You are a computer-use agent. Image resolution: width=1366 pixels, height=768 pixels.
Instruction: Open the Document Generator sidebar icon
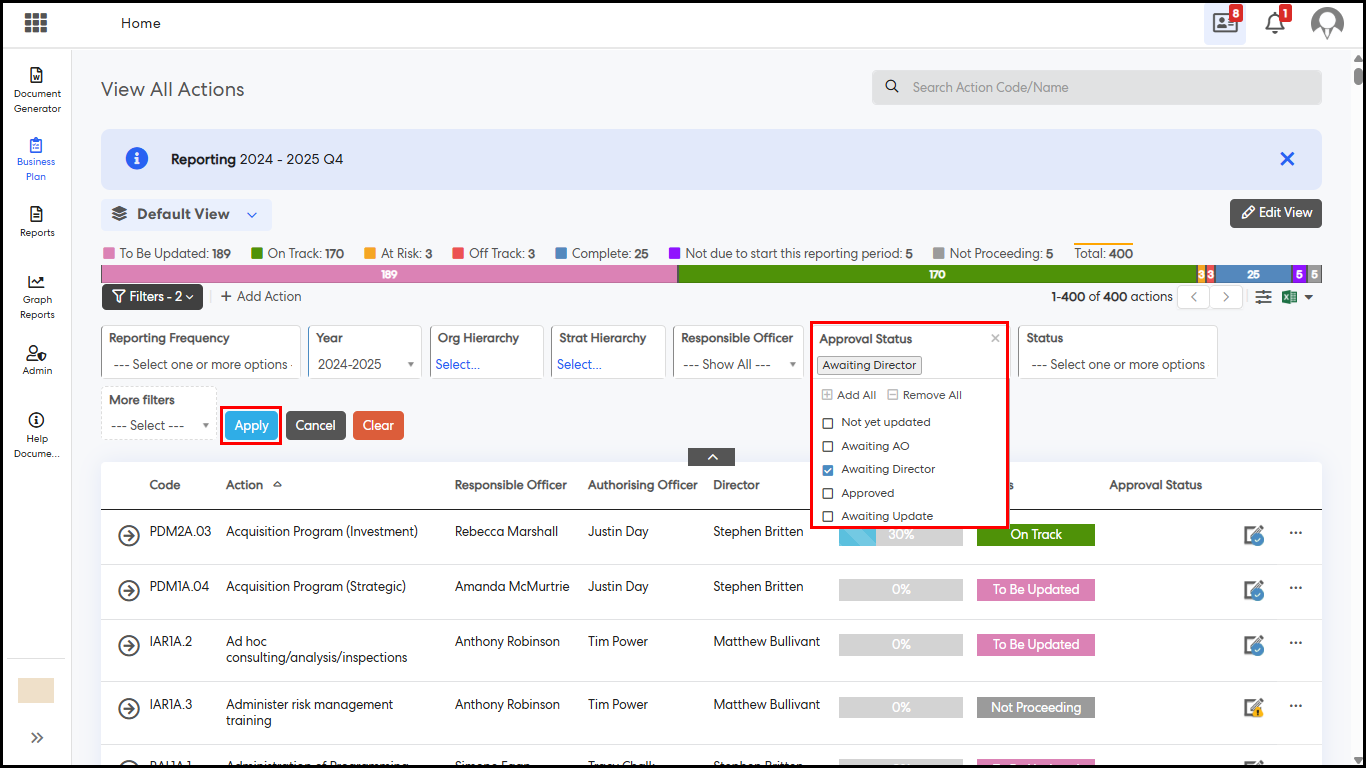coord(37,89)
